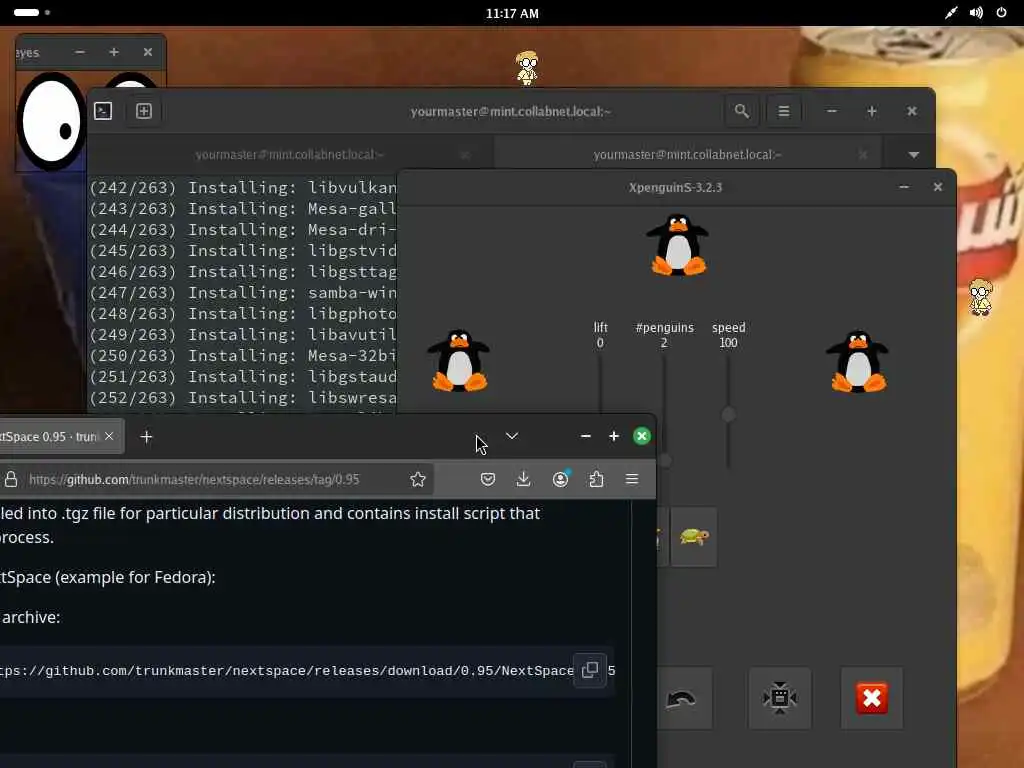1024x768 pixels.
Task: Click the github URL in the address bar
Action: pyautogui.click(x=194, y=479)
